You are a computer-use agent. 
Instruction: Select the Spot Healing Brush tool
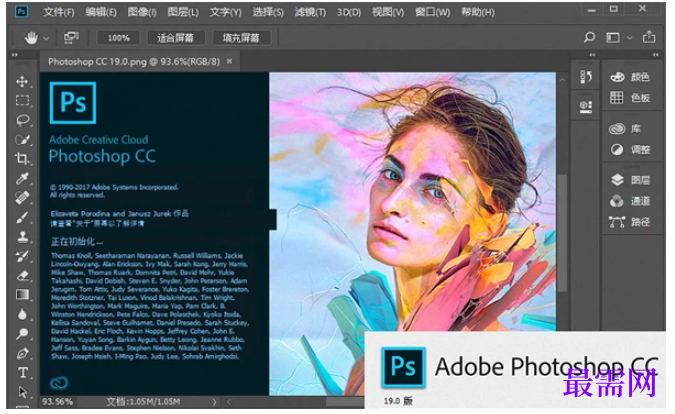22,198
